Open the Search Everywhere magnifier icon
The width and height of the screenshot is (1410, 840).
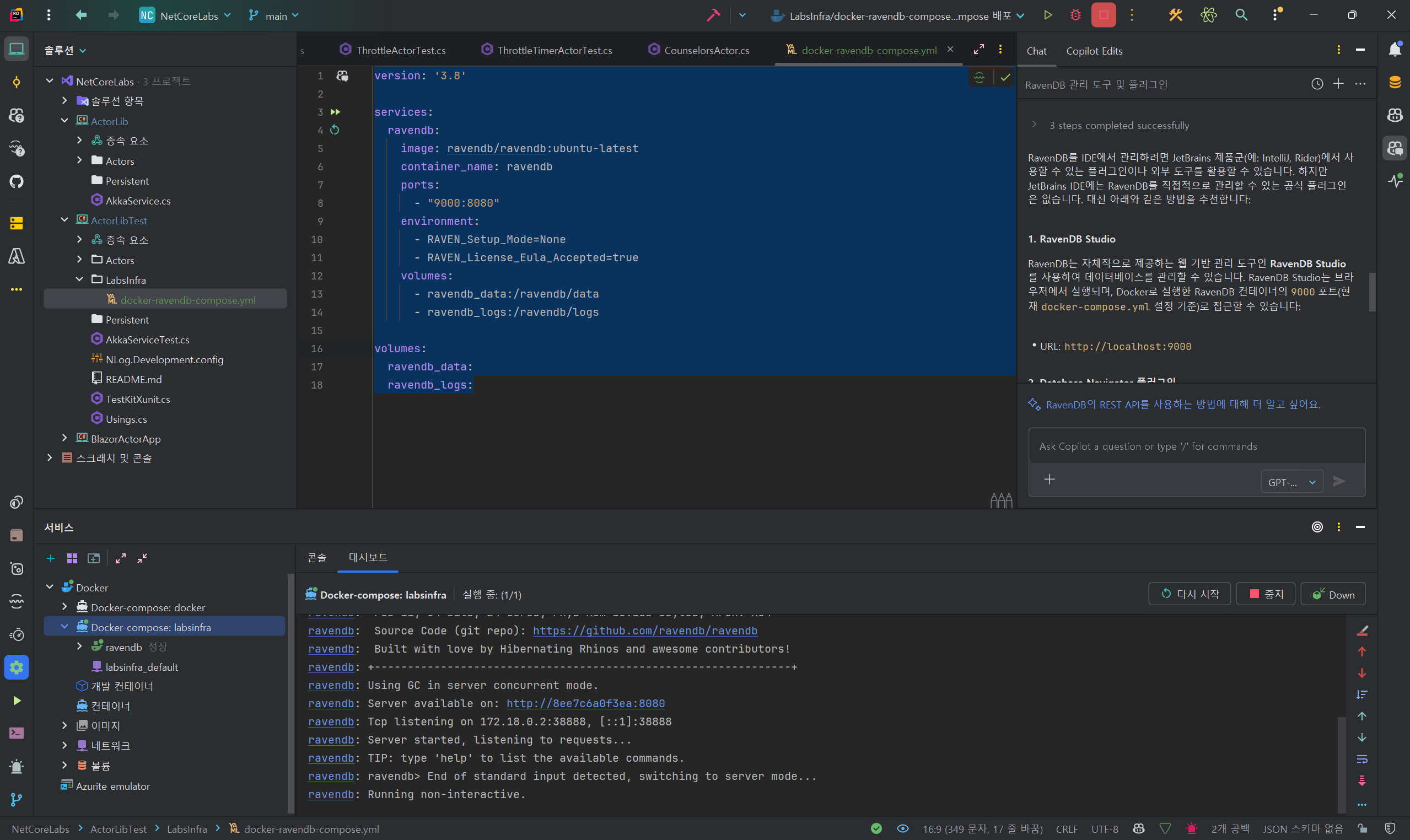pyautogui.click(x=1241, y=15)
